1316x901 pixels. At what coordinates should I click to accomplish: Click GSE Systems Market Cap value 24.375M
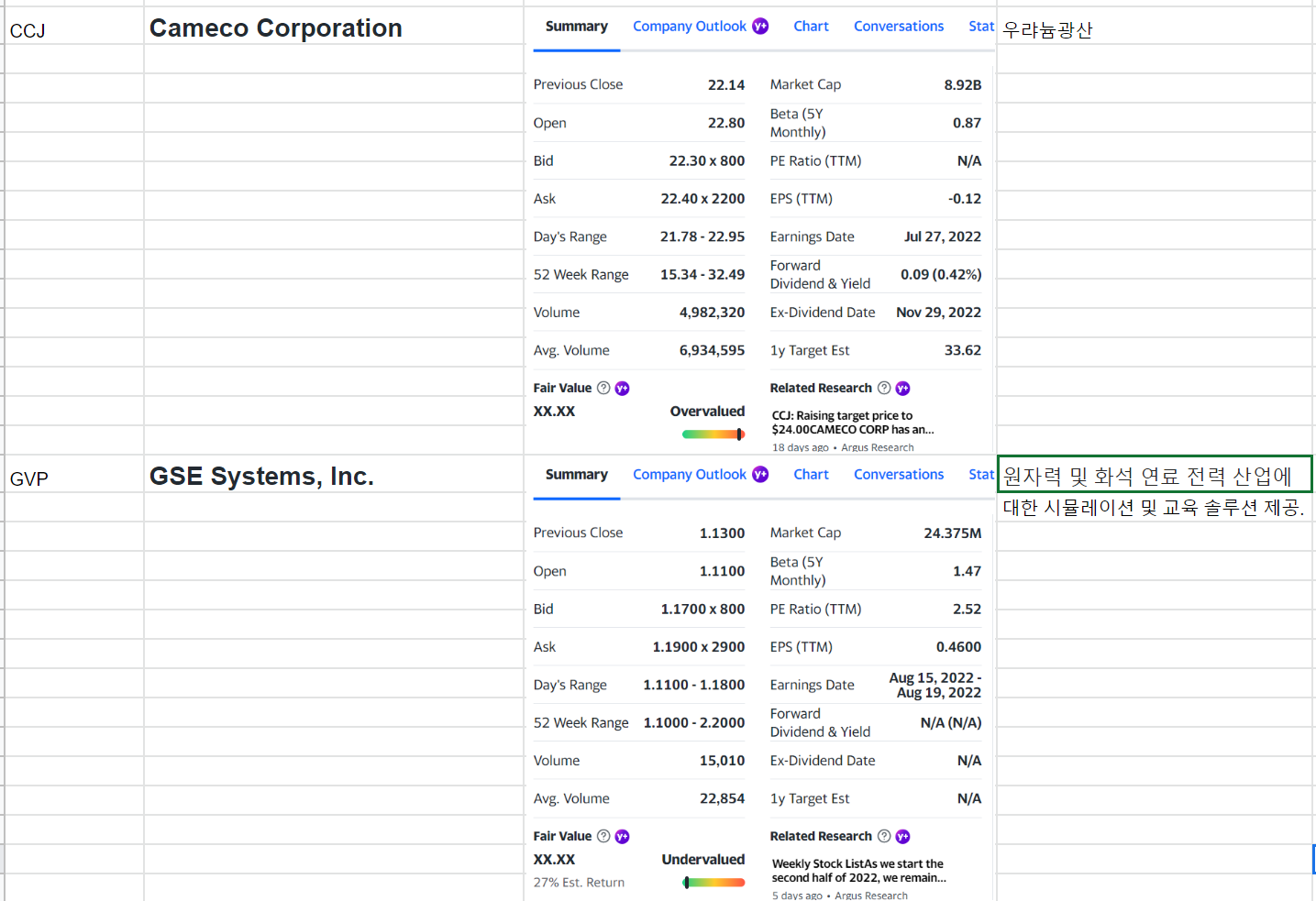(x=953, y=533)
